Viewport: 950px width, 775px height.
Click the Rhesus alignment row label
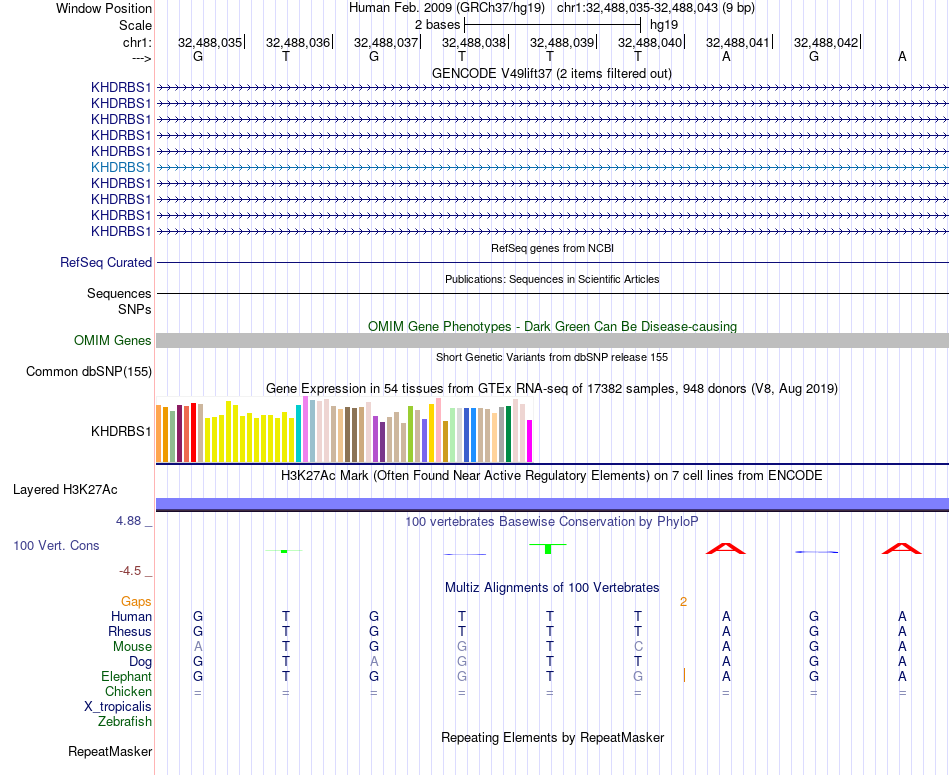coord(130,631)
